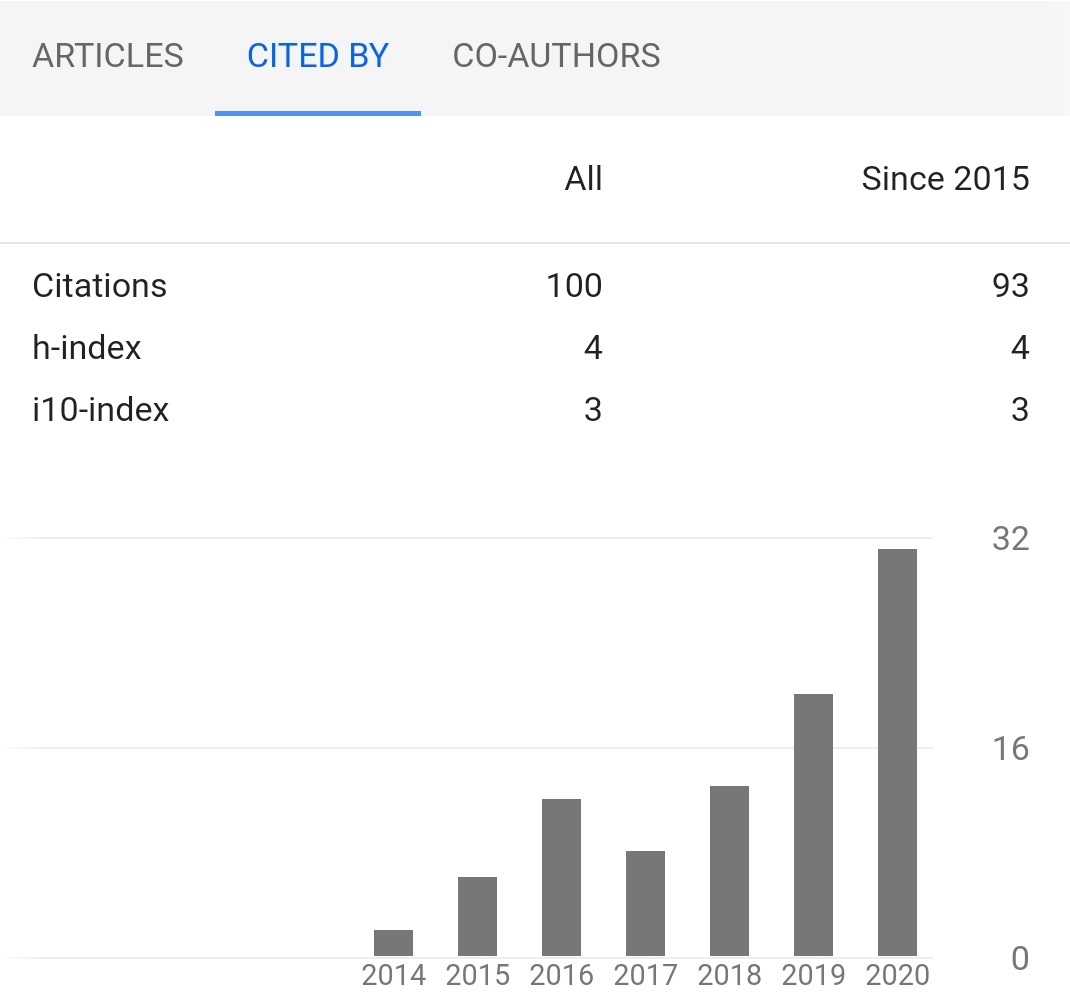
Task: Click the i10-index value under All
Action: point(593,410)
